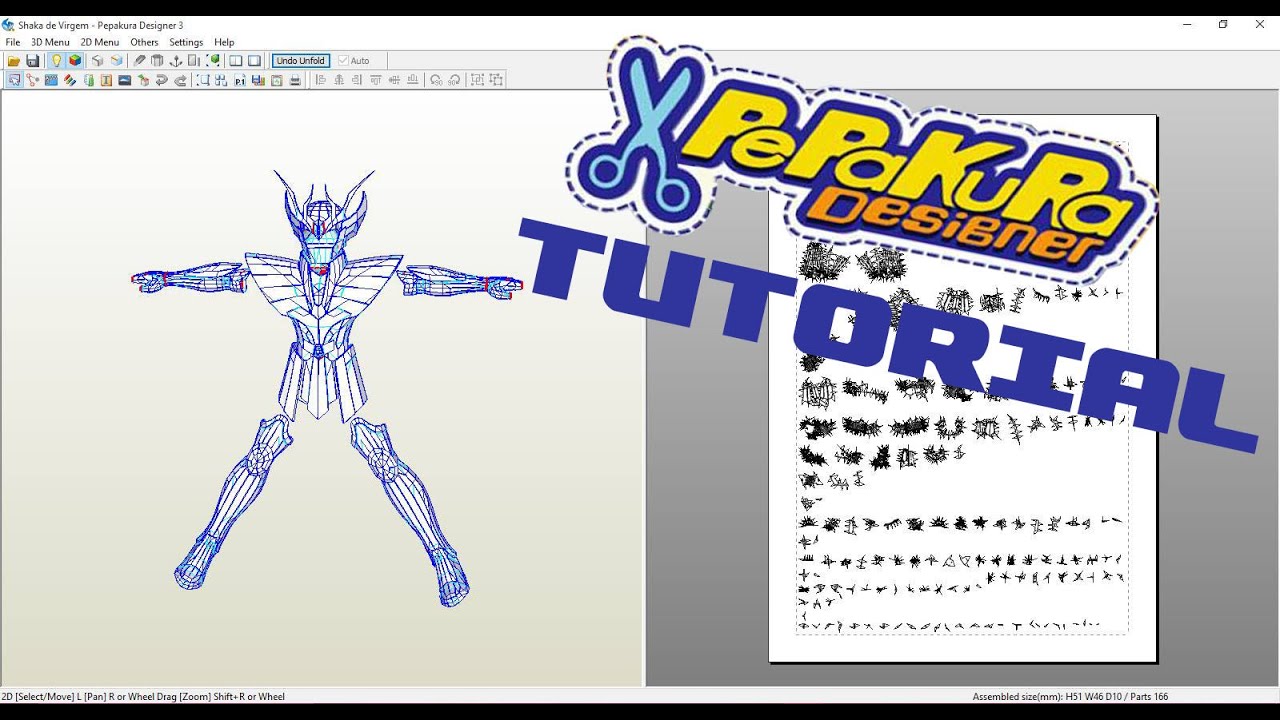Open the File menu
The image size is (1280, 720).
point(13,42)
